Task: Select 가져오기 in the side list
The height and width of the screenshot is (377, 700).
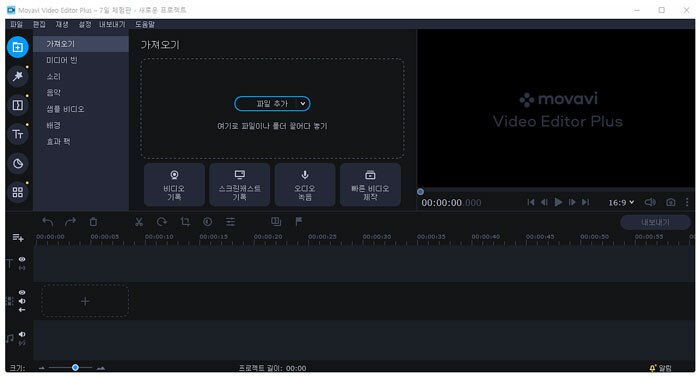Action: coord(81,44)
